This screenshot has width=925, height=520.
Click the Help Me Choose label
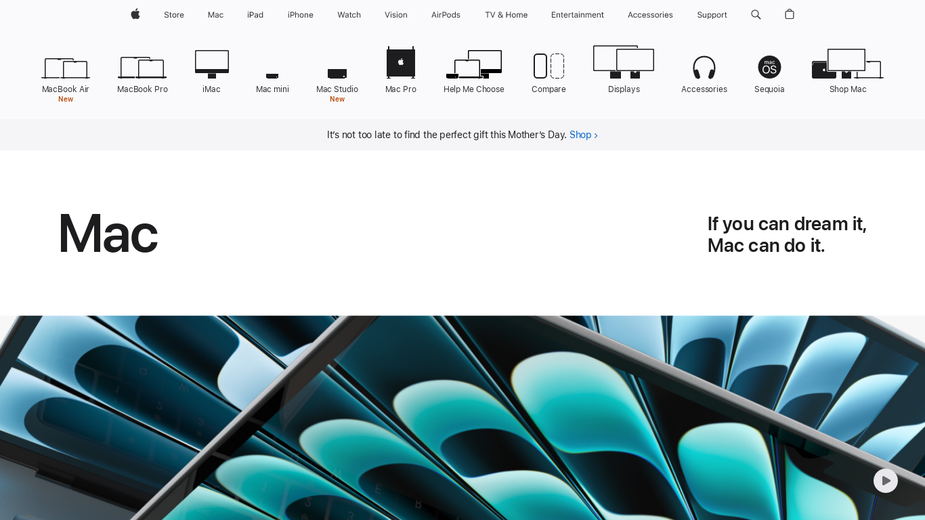click(x=474, y=89)
